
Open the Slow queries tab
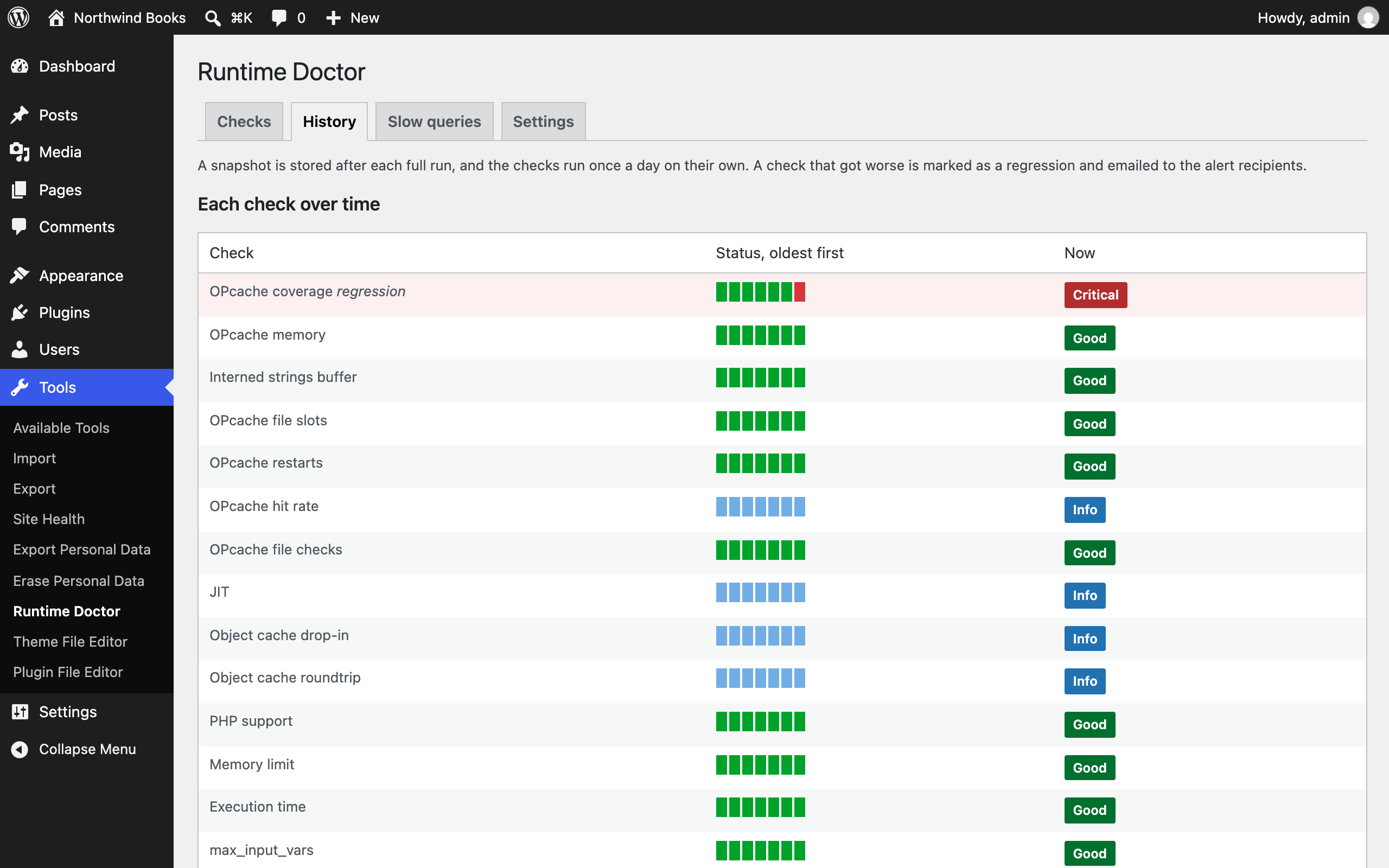[x=435, y=122]
